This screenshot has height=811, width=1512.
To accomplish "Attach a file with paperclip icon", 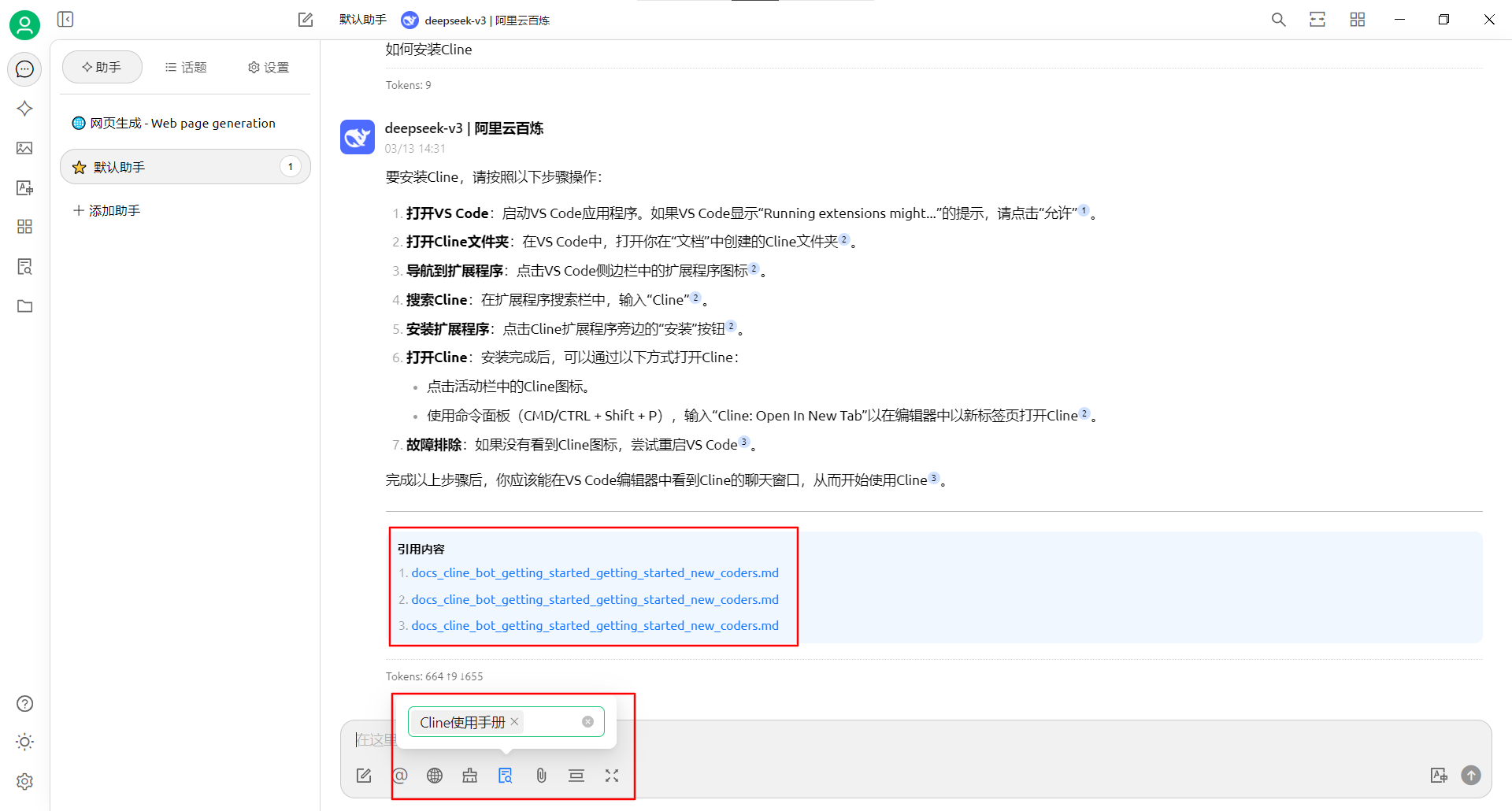I will point(541,776).
